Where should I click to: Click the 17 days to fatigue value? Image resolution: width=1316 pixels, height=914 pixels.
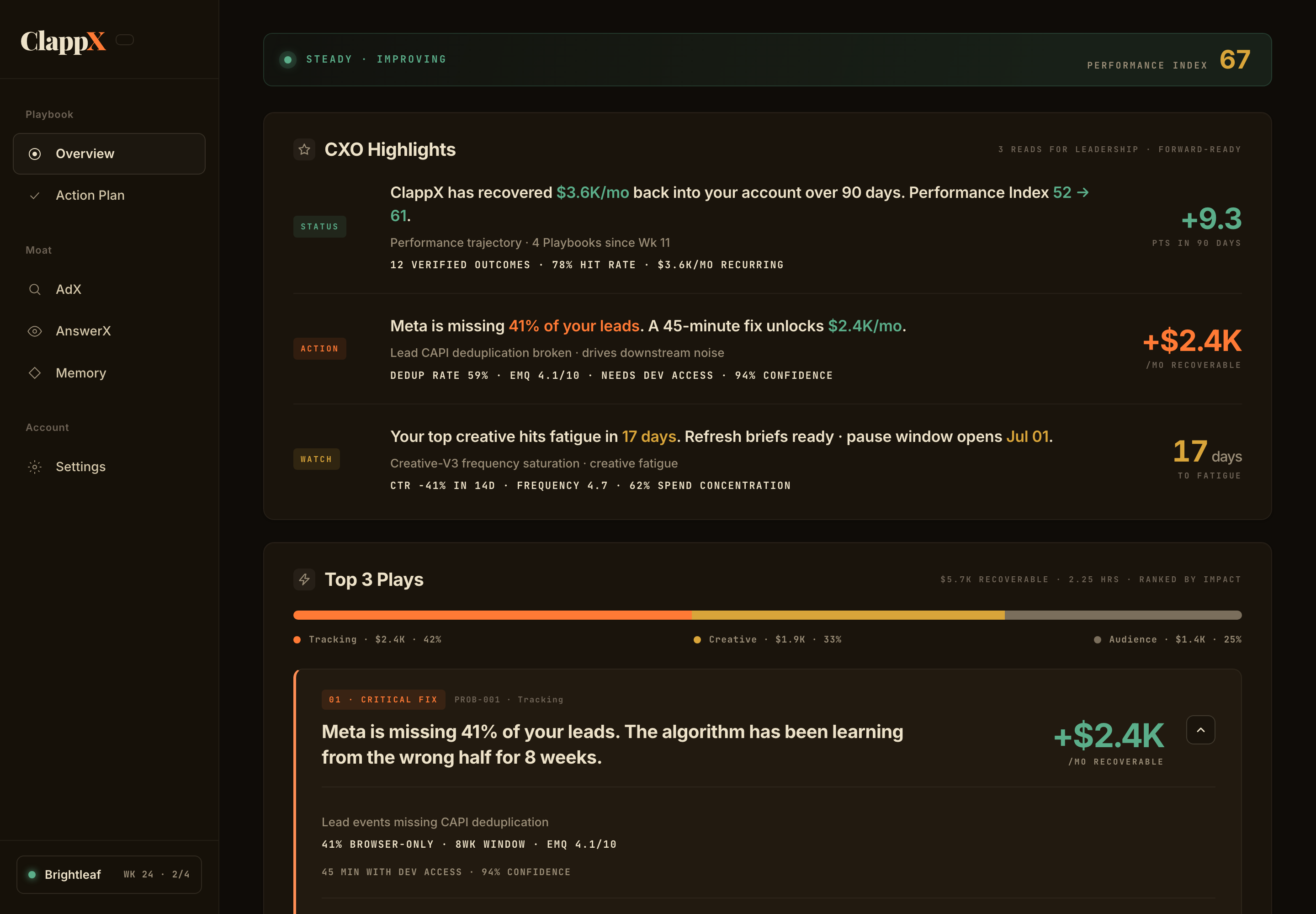[x=1207, y=451]
